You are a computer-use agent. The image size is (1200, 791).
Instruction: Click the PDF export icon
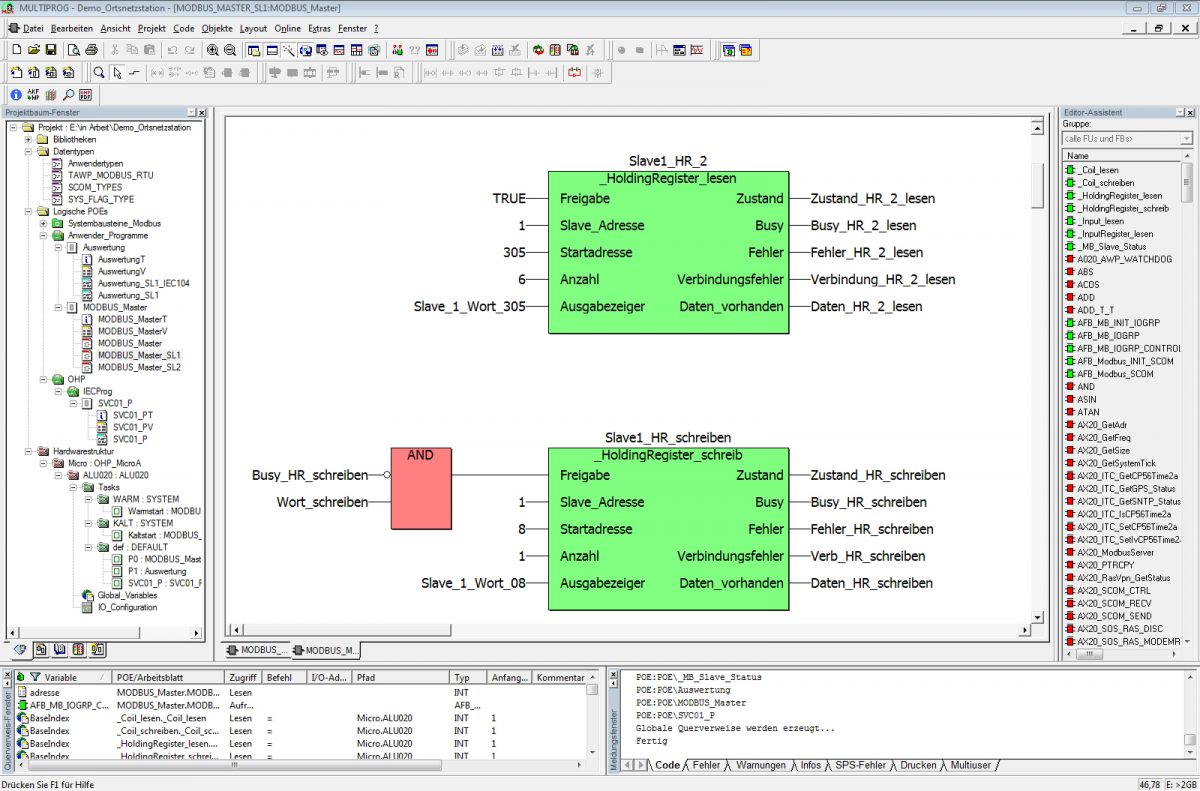point(85,95)
